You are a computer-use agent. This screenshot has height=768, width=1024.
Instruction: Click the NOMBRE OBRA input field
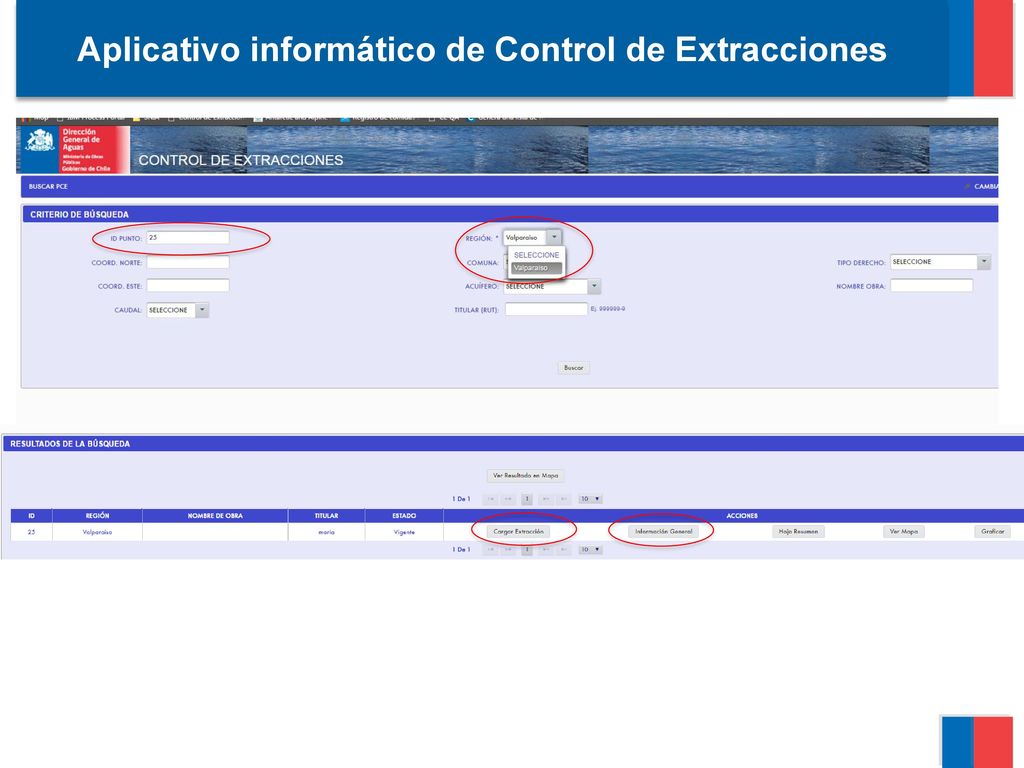pyautogui.click(x=931, y=285)
